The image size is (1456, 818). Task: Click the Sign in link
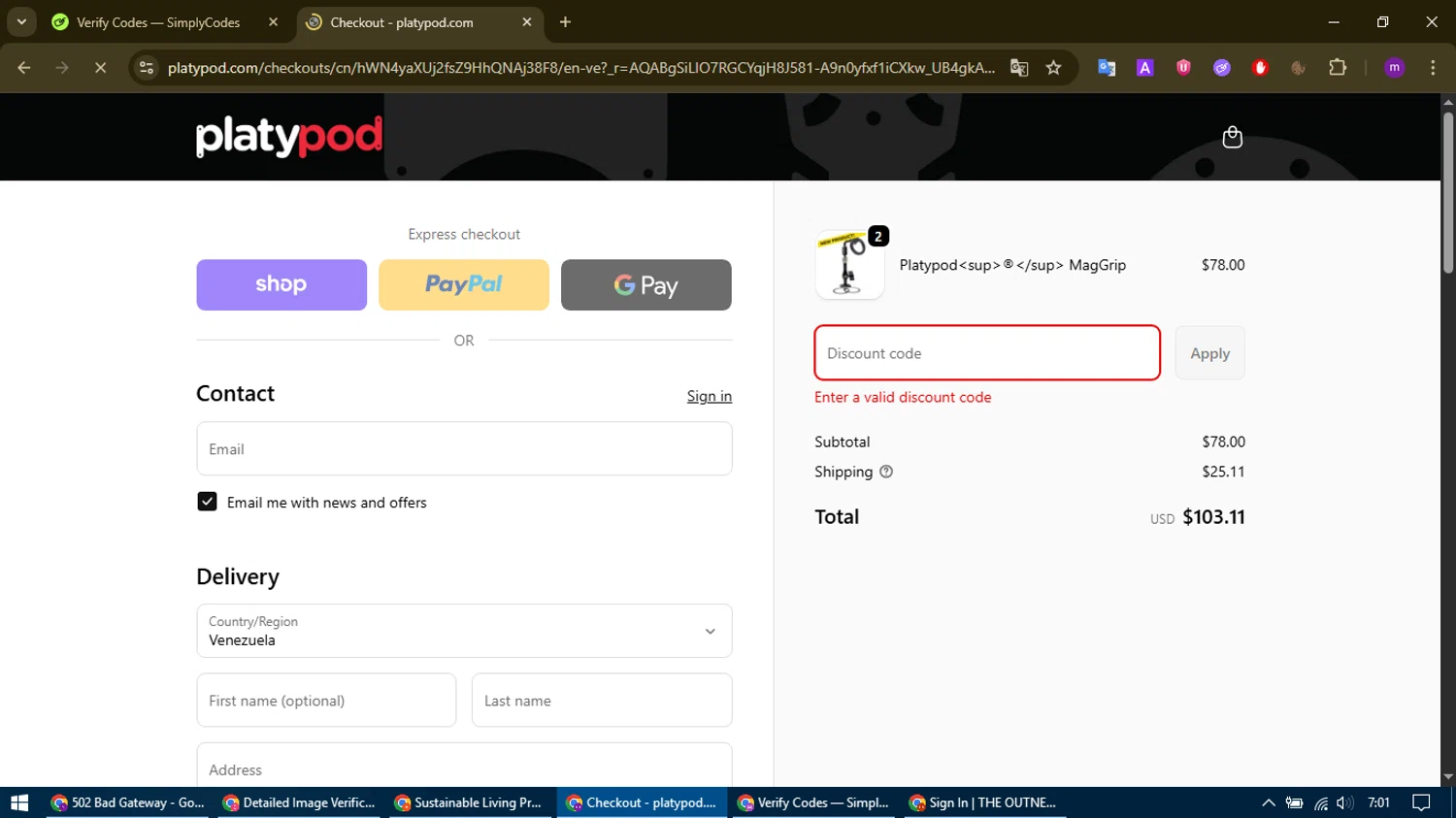click(x=710, y=396)
